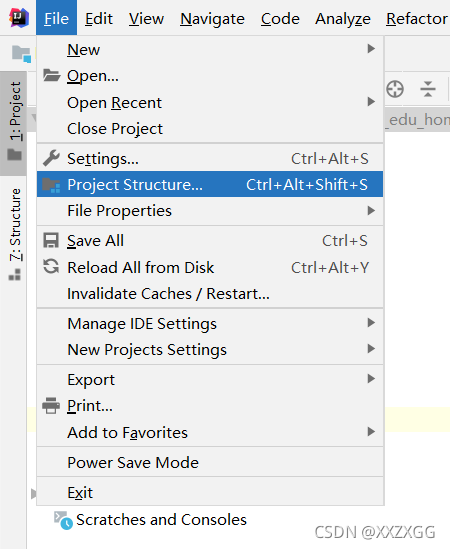
Task: Click the wrench icon beside Settings
Action: (51, 158)
